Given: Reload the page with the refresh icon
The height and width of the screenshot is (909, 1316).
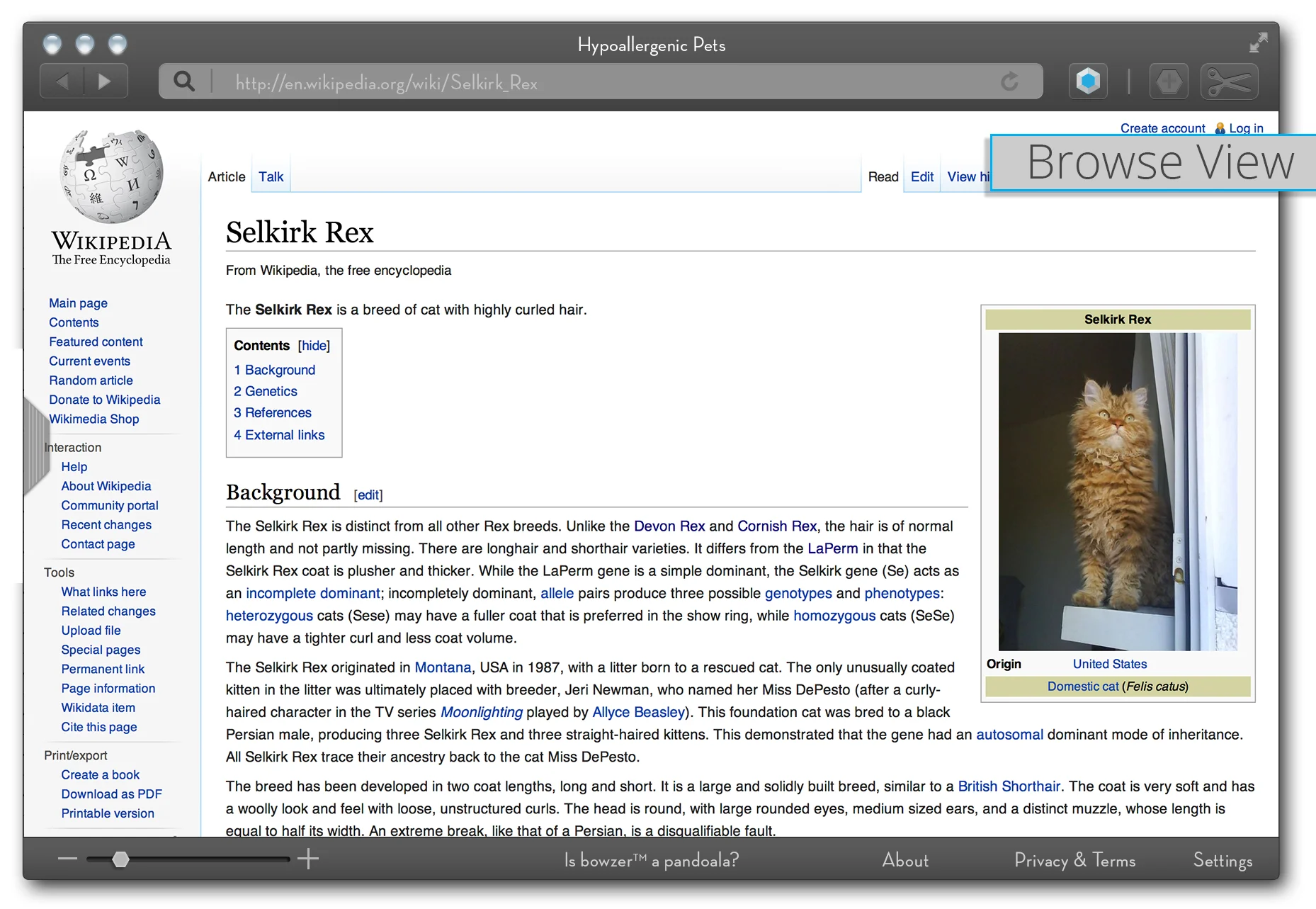Looking at the screenshot, I should coord(1010,81).
